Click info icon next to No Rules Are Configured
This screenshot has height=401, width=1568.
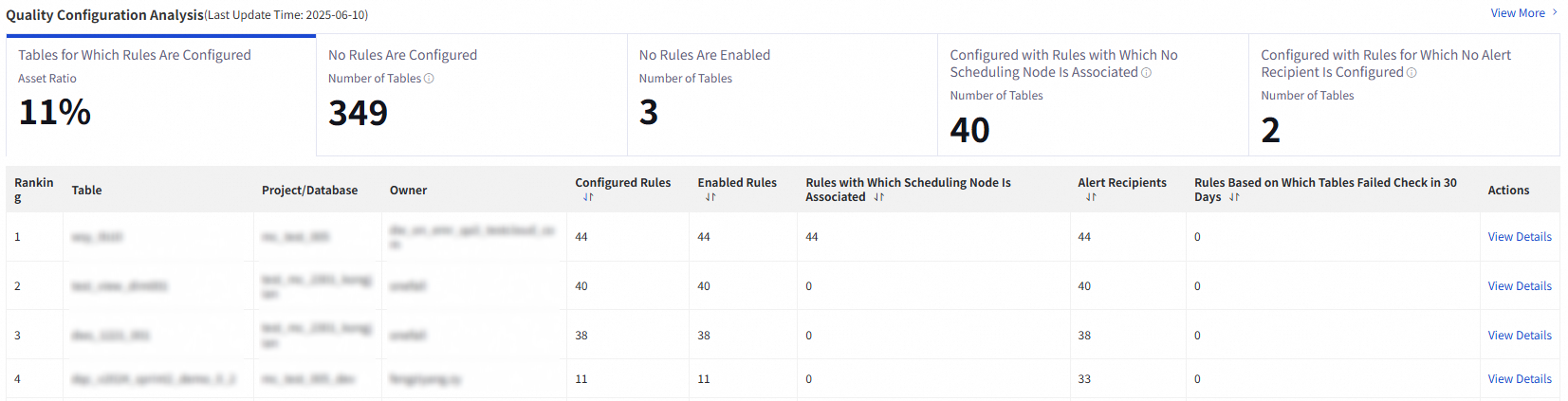429,79
